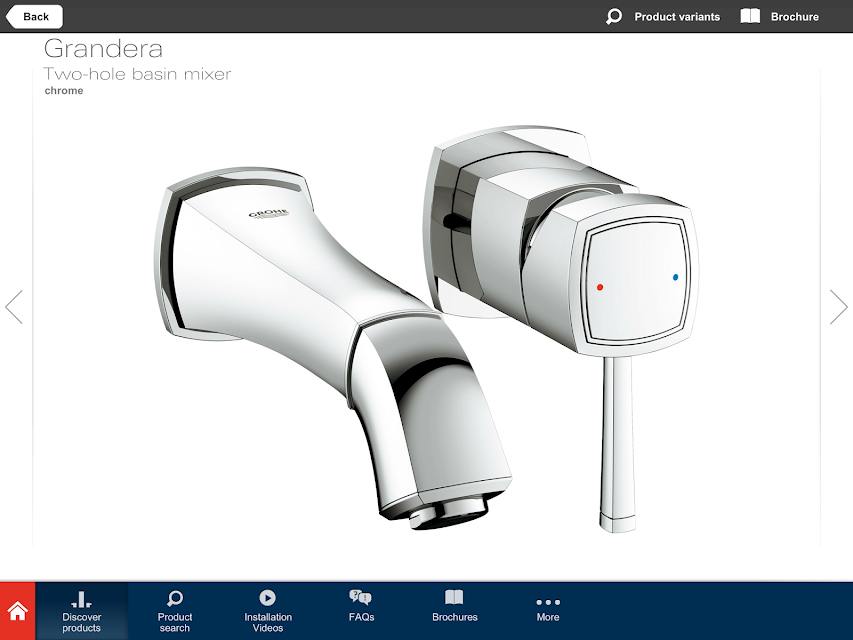
Task: Click the open book icon beside Brochure
Action: pos(750,16)
